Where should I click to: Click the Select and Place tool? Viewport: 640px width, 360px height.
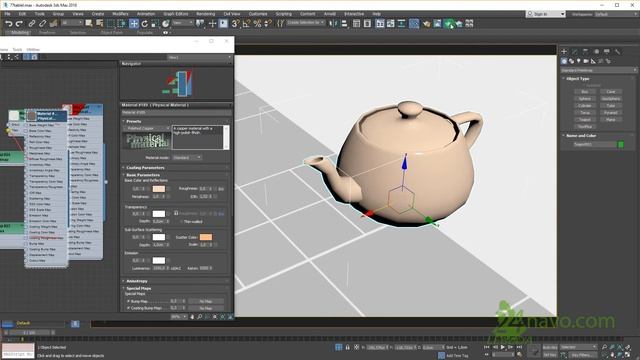[166, 24]
